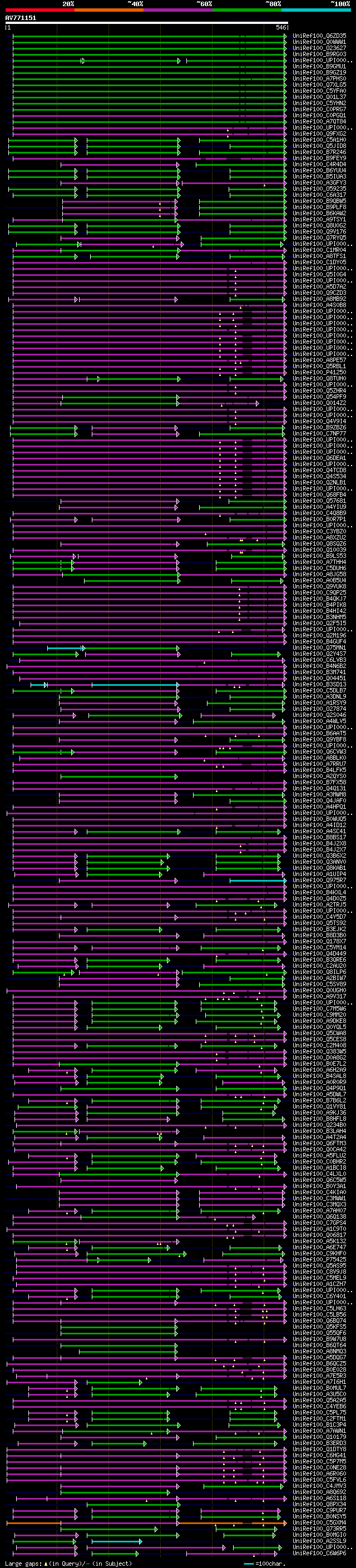356x1568 pixels.
Task: Click label UniRef100_C1MR04
Action: point(319,250)
